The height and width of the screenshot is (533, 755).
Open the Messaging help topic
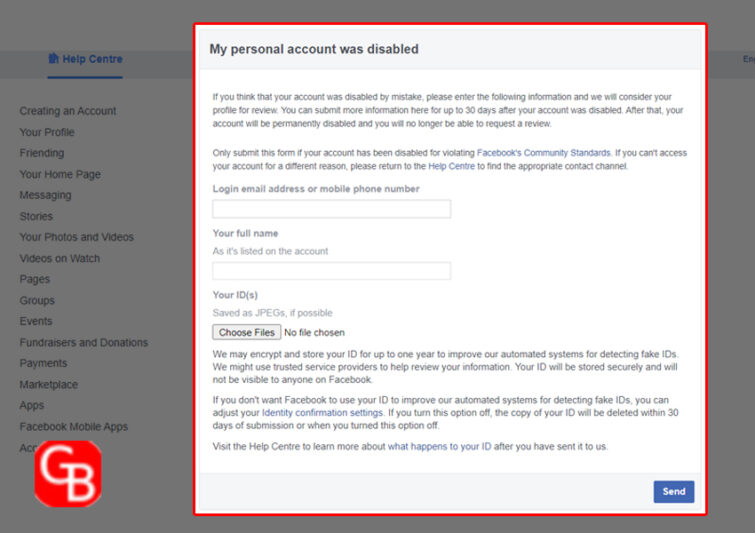click(x=45, y=195)
